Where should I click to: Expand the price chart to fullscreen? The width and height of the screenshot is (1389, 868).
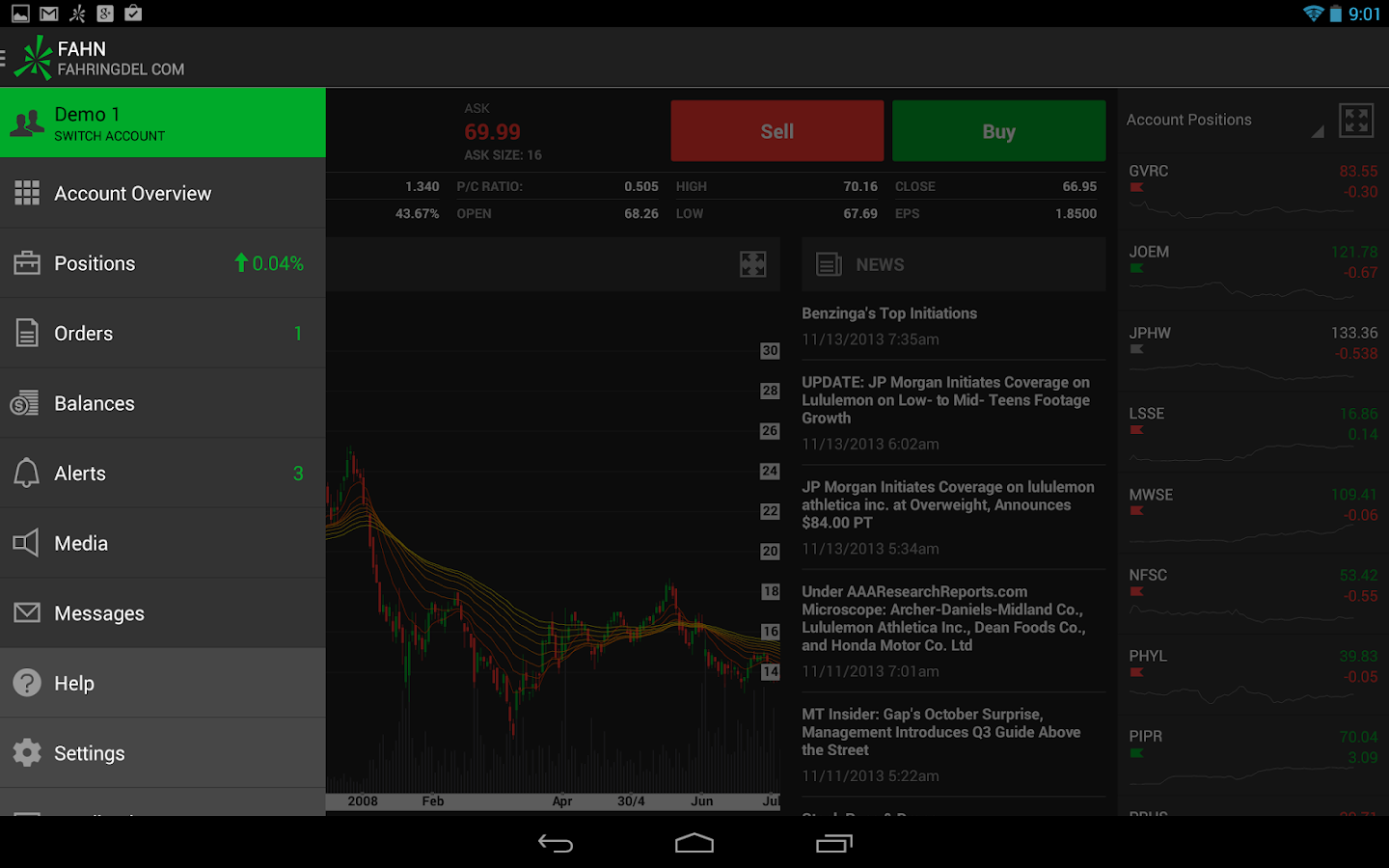click(x=752, y=264)
